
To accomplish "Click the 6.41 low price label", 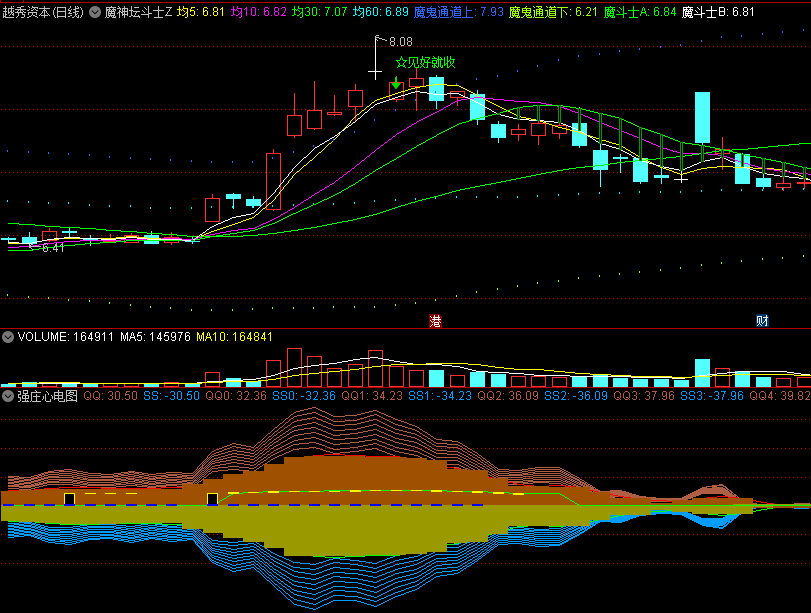I will point(53,248).
